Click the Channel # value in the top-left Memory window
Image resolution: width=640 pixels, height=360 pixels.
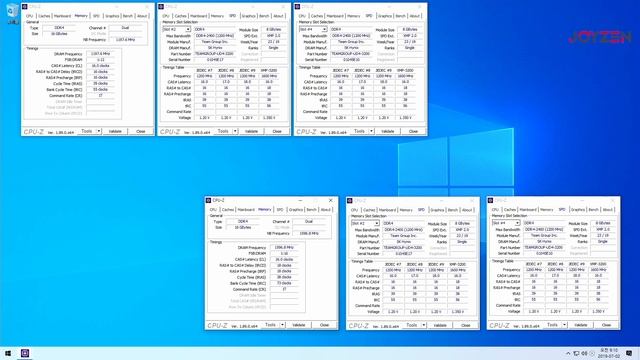[x=125, y=28]
